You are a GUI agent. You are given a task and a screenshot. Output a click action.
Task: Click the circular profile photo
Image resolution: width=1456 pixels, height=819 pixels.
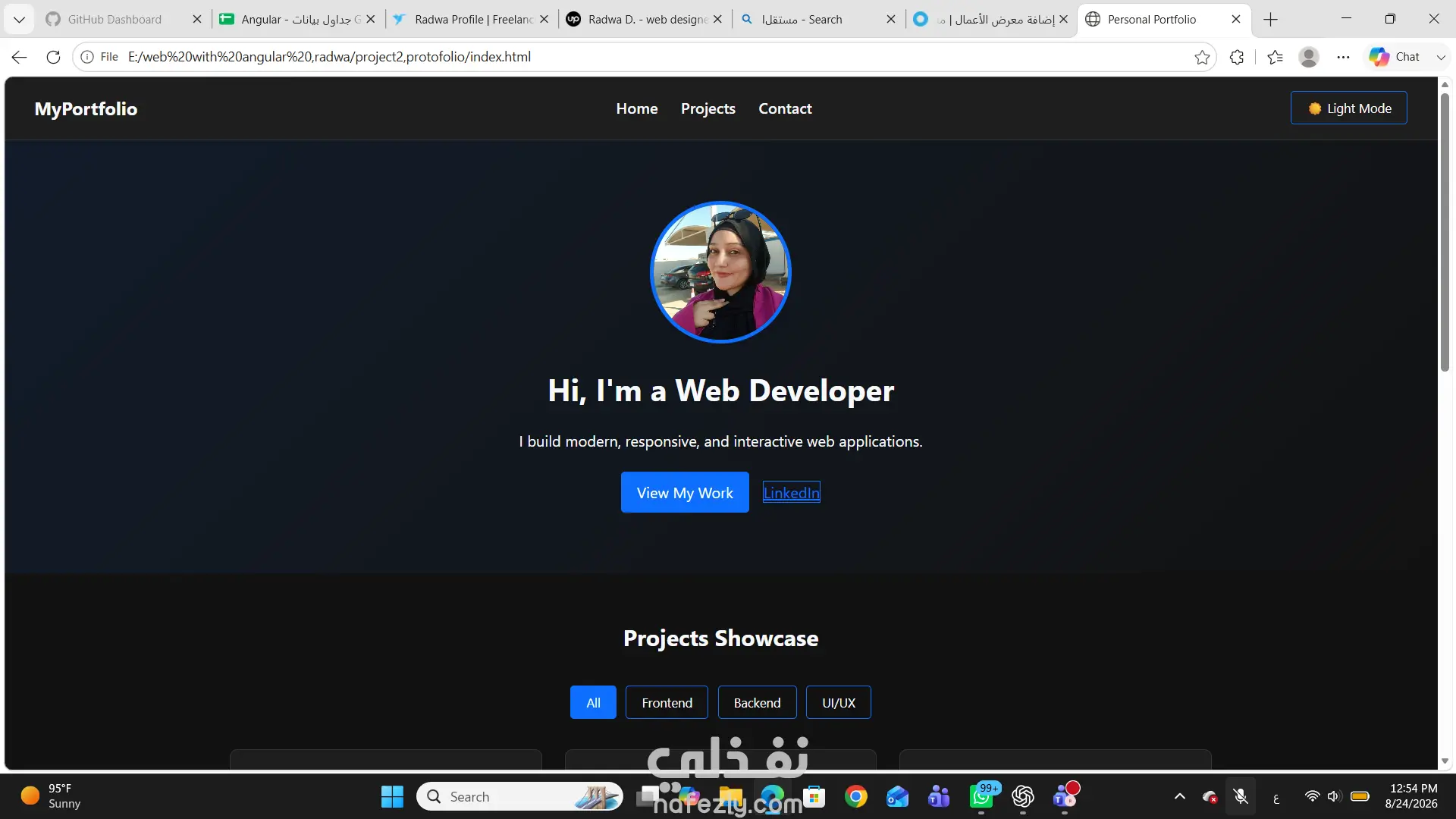721,272
